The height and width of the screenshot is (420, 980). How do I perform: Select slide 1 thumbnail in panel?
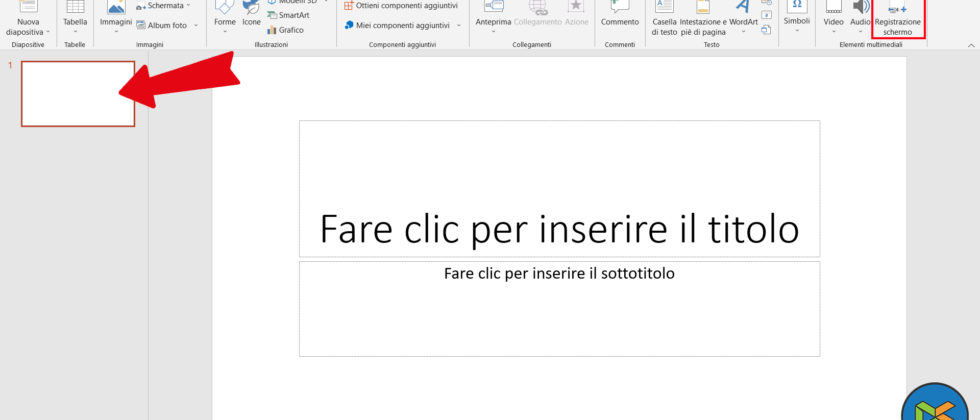coord(78,94)
